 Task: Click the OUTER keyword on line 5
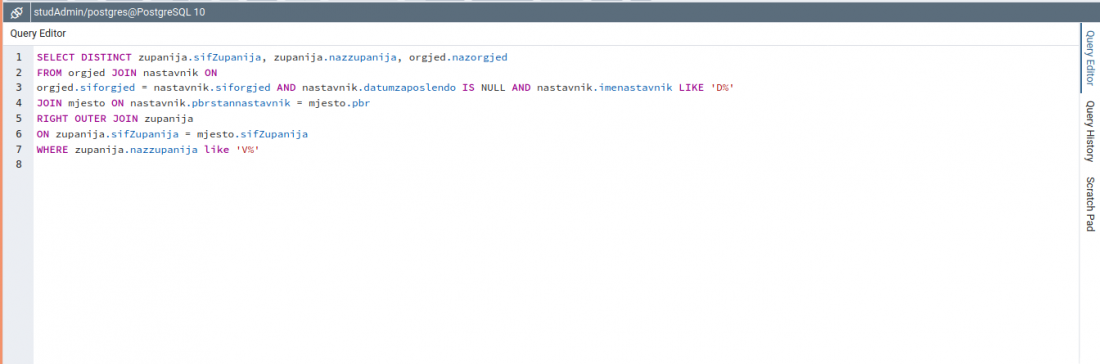90,119
